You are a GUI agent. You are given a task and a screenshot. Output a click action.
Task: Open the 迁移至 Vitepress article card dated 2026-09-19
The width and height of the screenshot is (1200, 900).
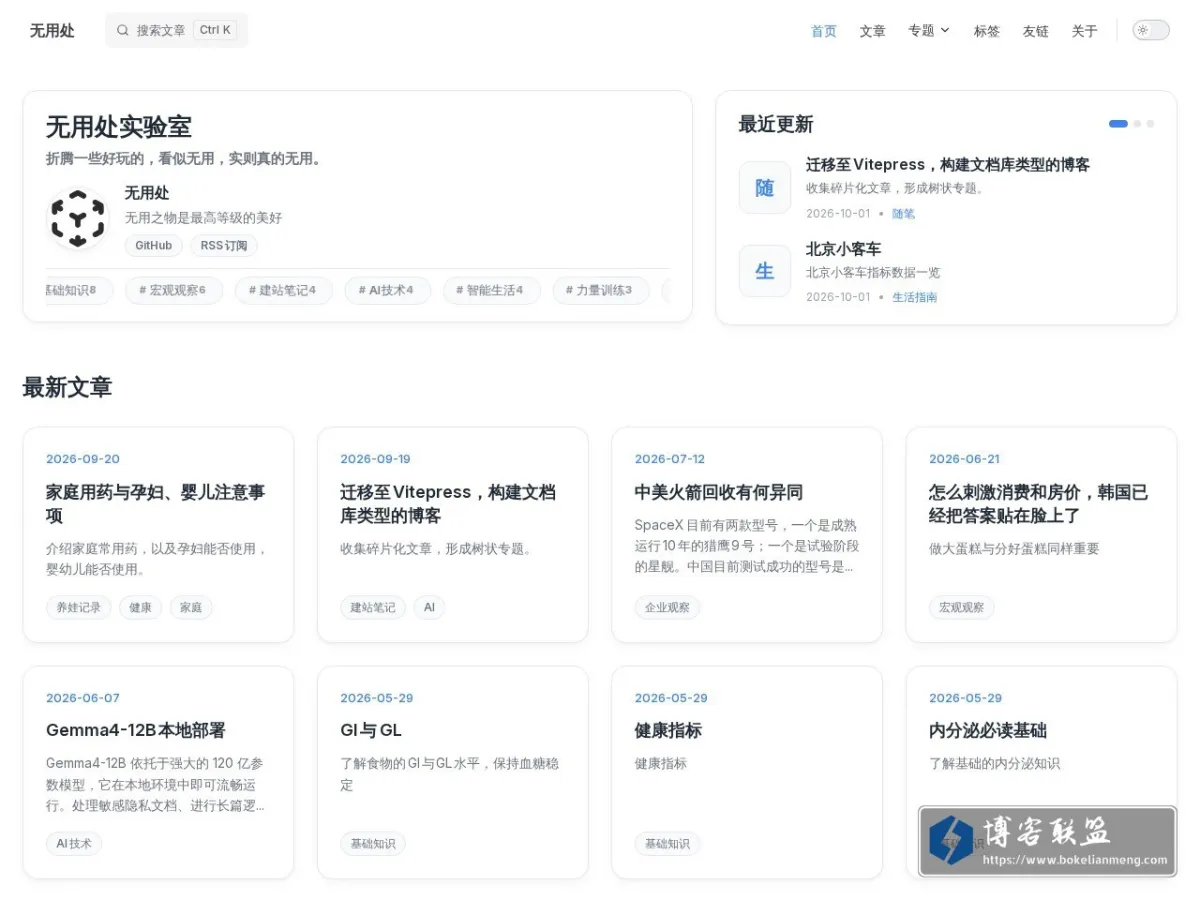[448, 504]
